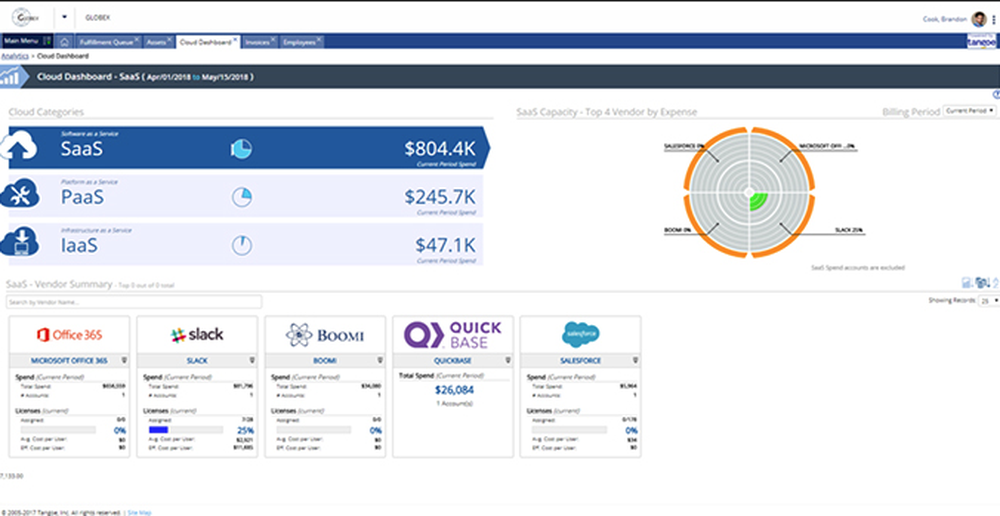Screen dimensions: 1000x516
Task: Expand the Slack card menu arrow
Action: (253, 360)
